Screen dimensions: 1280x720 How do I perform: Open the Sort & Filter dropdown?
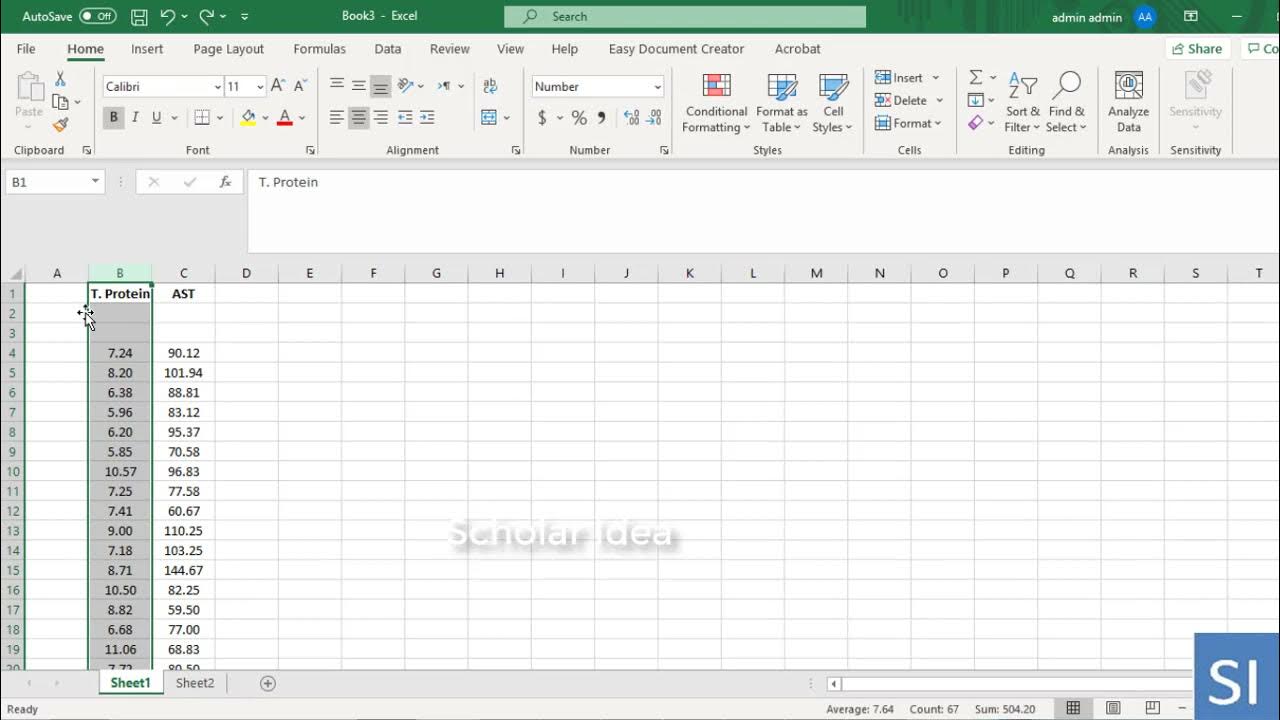pos(1023,103)
